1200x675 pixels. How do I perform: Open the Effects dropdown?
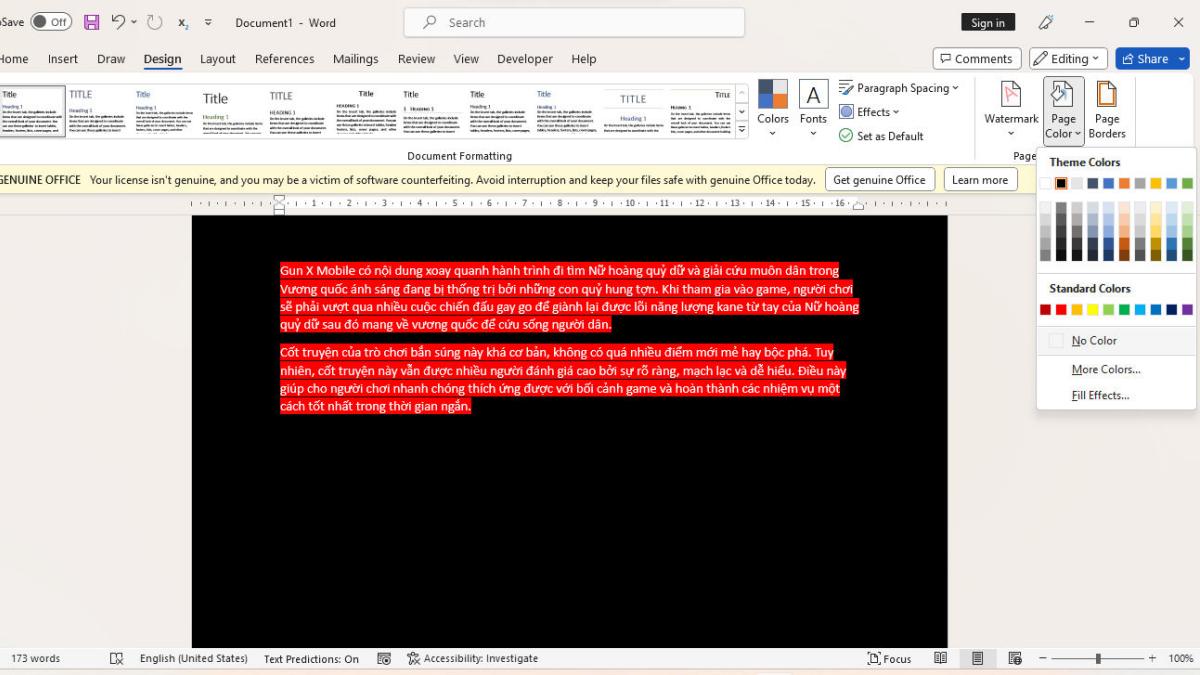click(870, 112)
